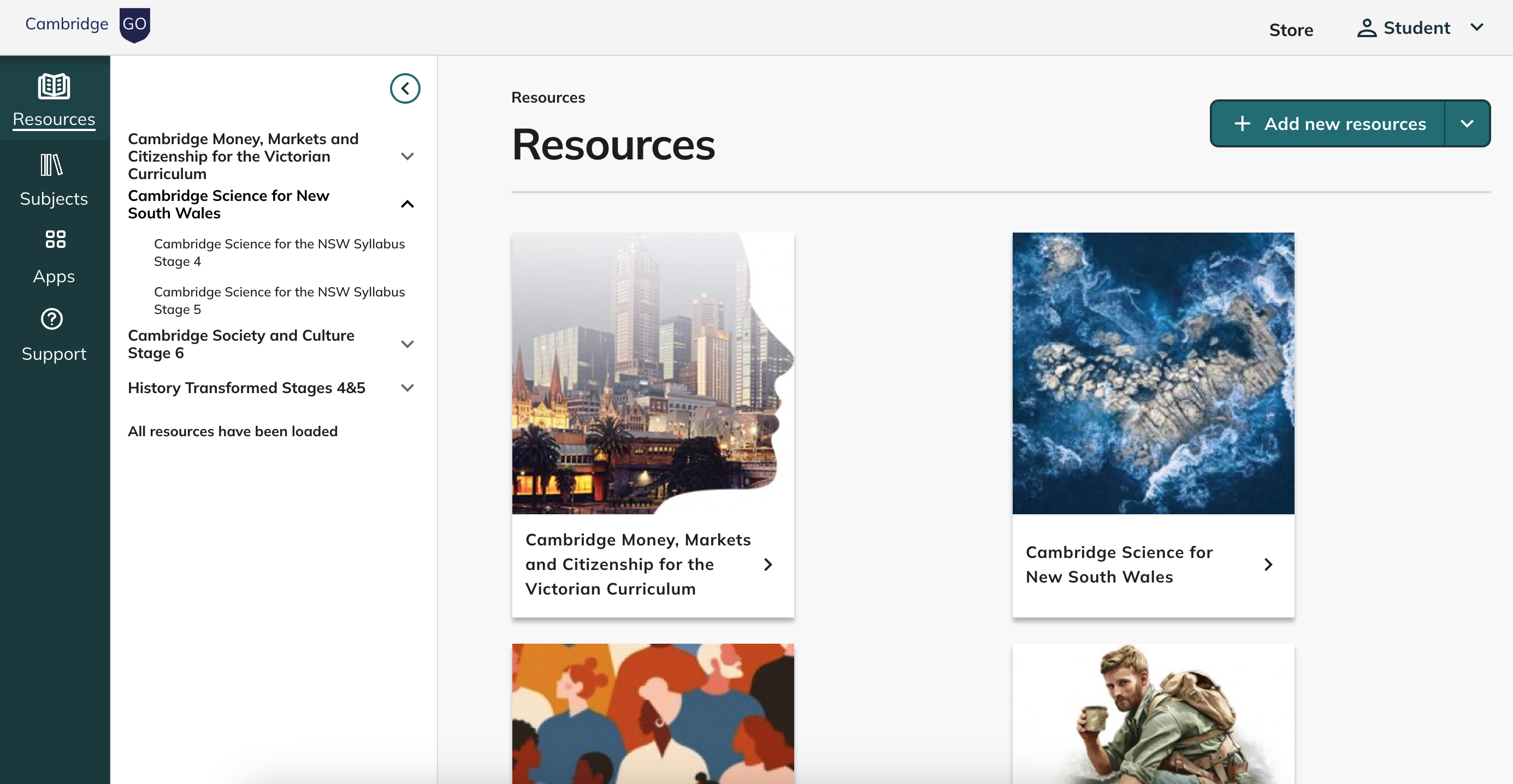Click Cambridge Money, Markets and Citizenship sidebar title
This screenshot has width=1513, height=784.
click(243, 156)
